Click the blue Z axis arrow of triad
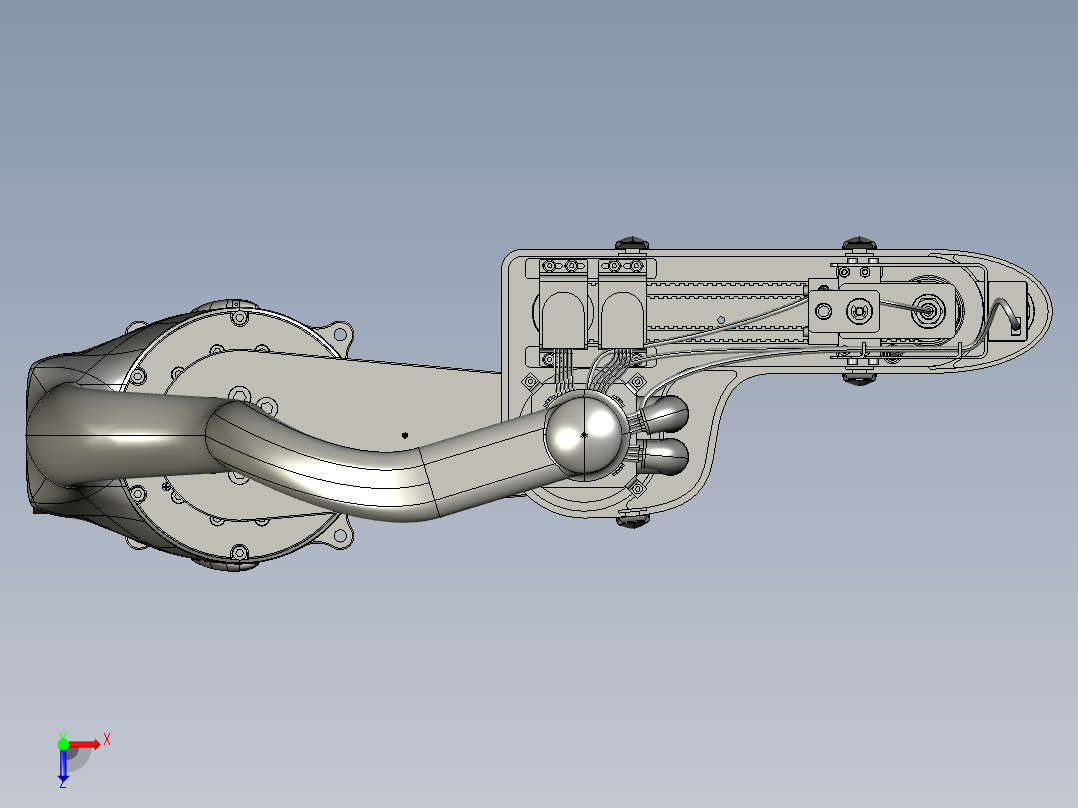The width and height of the screenshot is (1078, 808). (63, 765)
